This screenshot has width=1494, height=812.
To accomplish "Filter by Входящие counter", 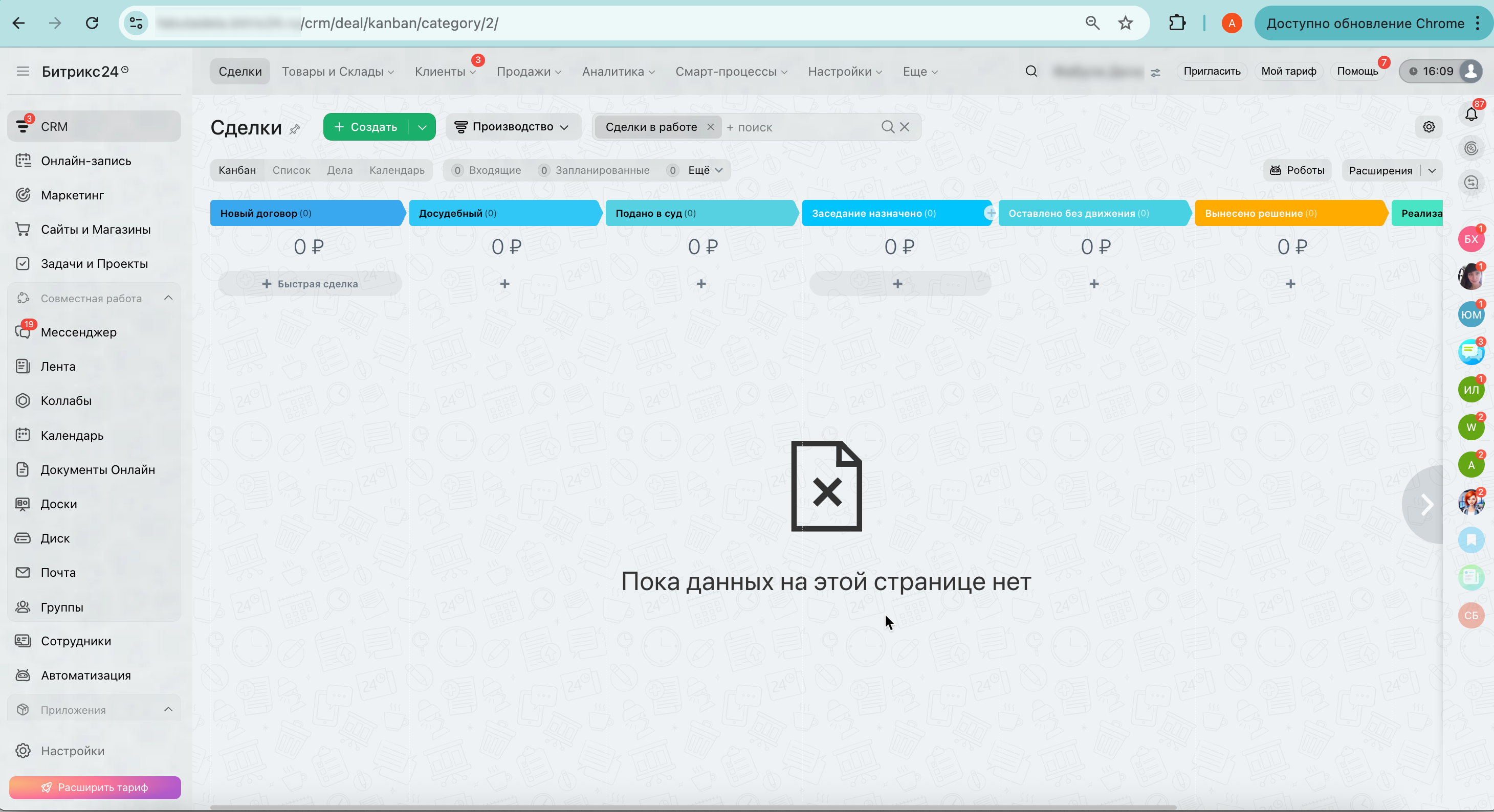I will pos(486,170).
